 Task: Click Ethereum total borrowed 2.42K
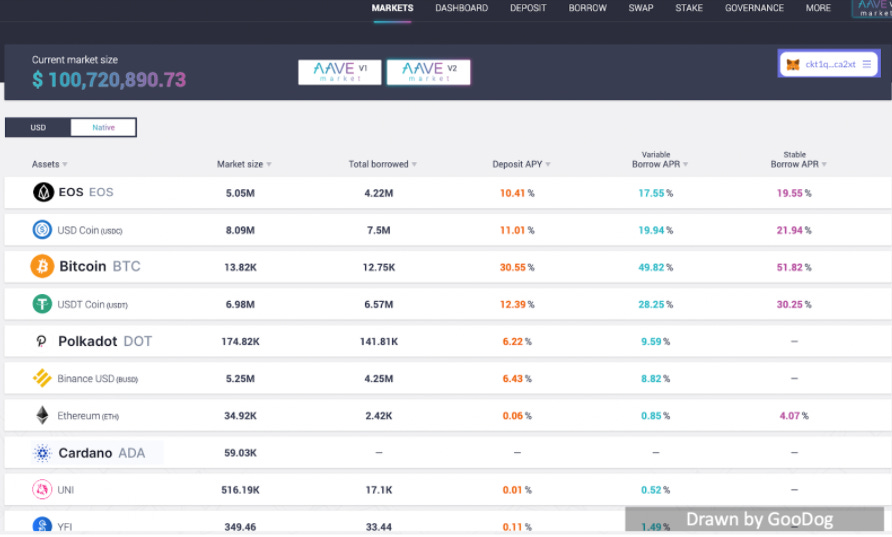(x=378, y=416)
